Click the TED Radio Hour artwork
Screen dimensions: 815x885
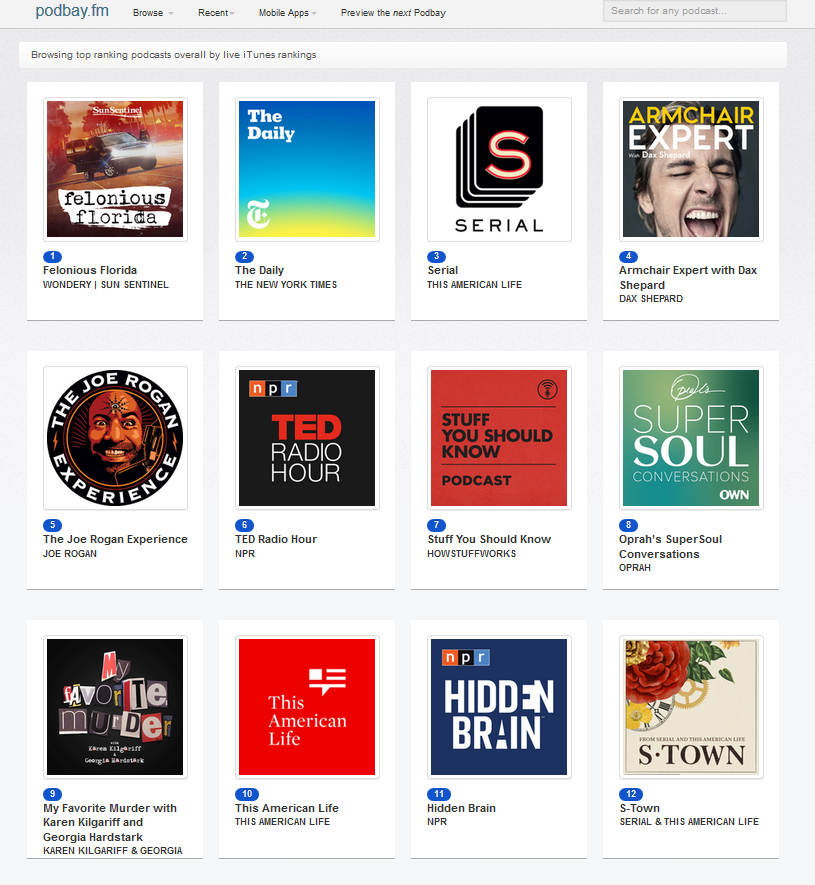click(x=307, y=438)
